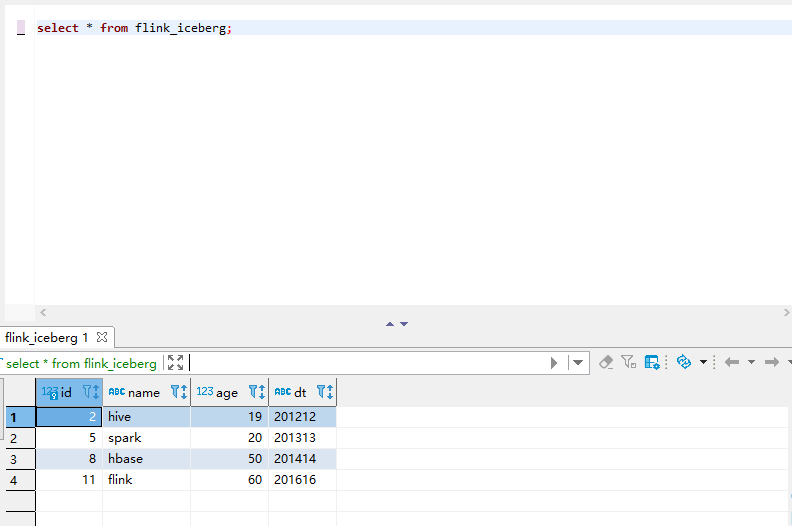Click the apply filter play arrow
Image resolution: width=792 pixels, height=526 pixels.
[554, 363]
